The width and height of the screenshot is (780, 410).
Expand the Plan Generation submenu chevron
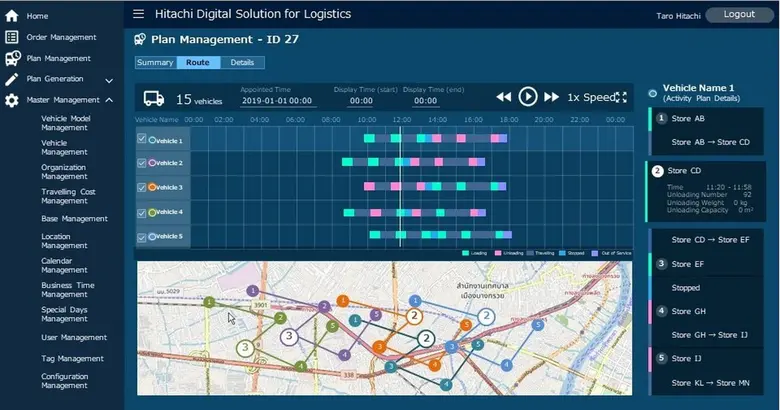click(107, 79)
